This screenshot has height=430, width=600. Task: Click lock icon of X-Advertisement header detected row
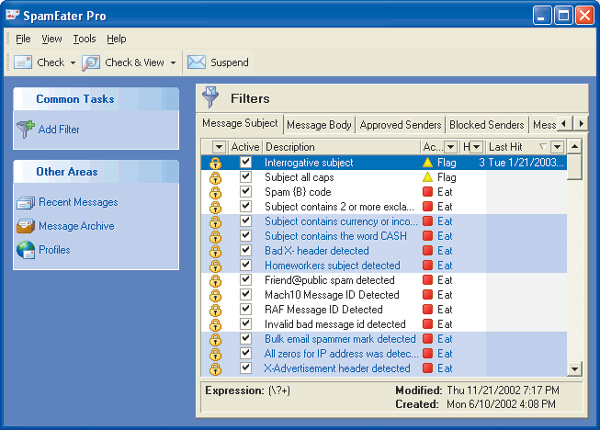215,369
